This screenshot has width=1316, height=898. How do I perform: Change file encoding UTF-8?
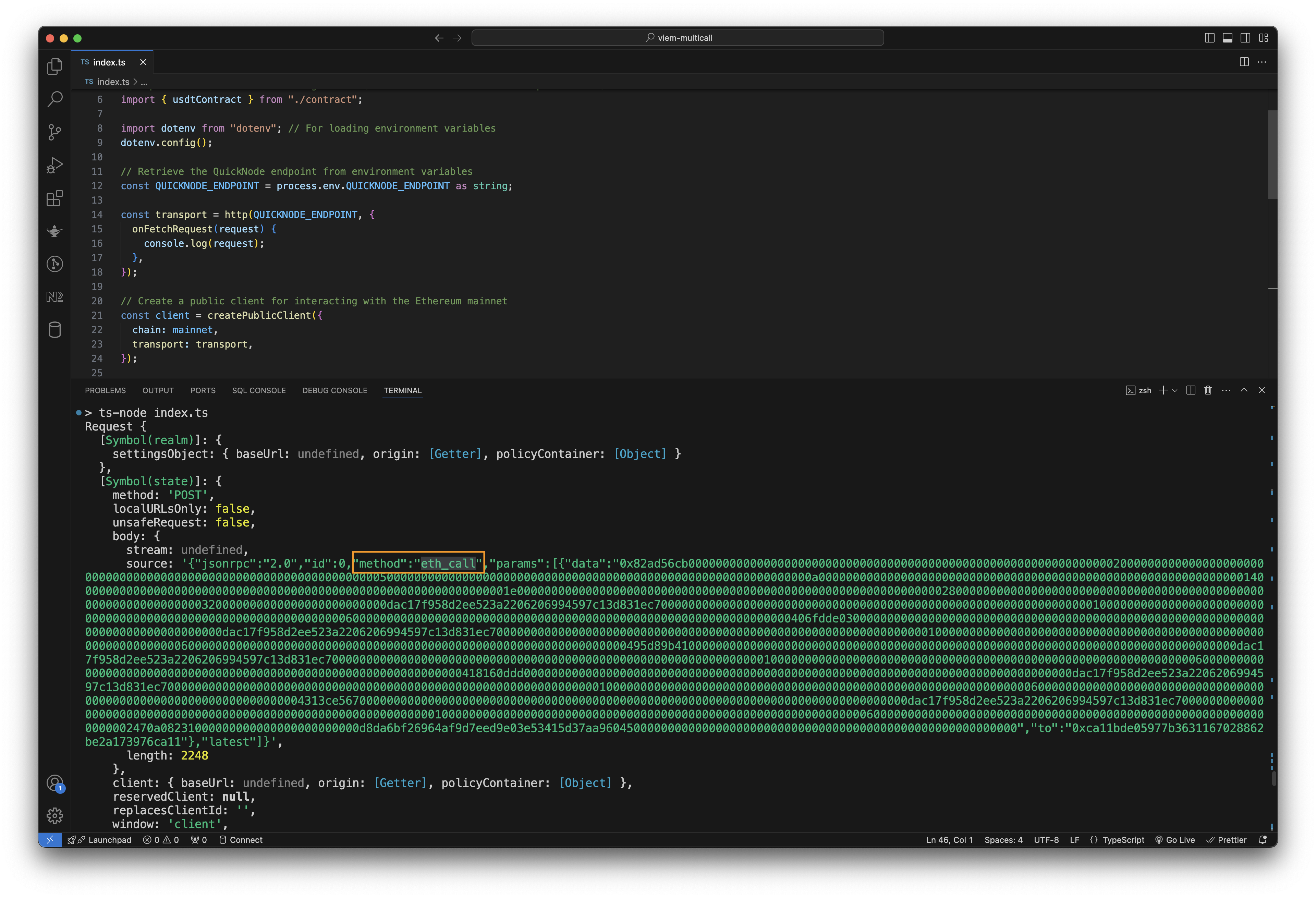tap(1046, 840)
